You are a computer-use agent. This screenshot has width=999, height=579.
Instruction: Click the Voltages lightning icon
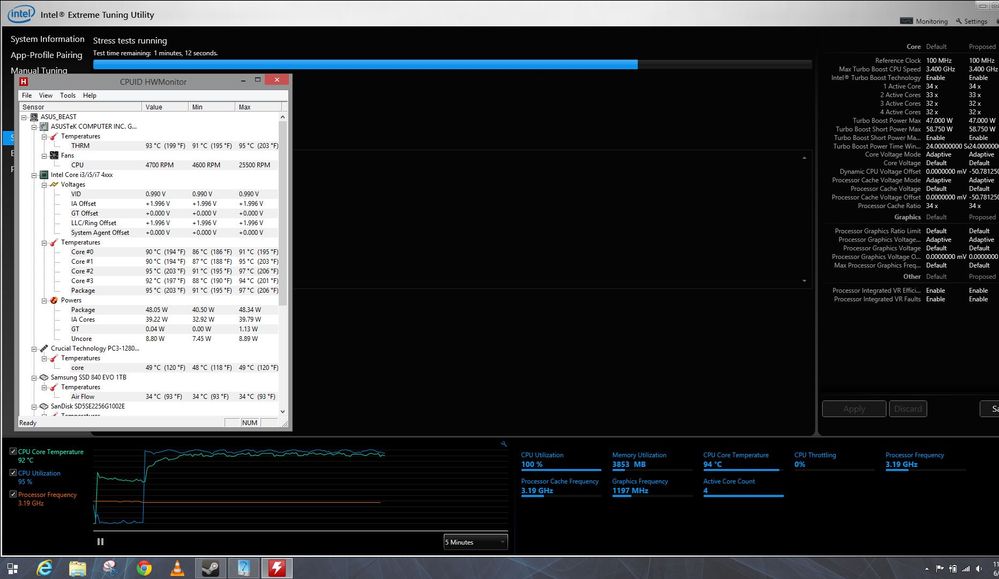pyautogui.click(x=54, y=185)
